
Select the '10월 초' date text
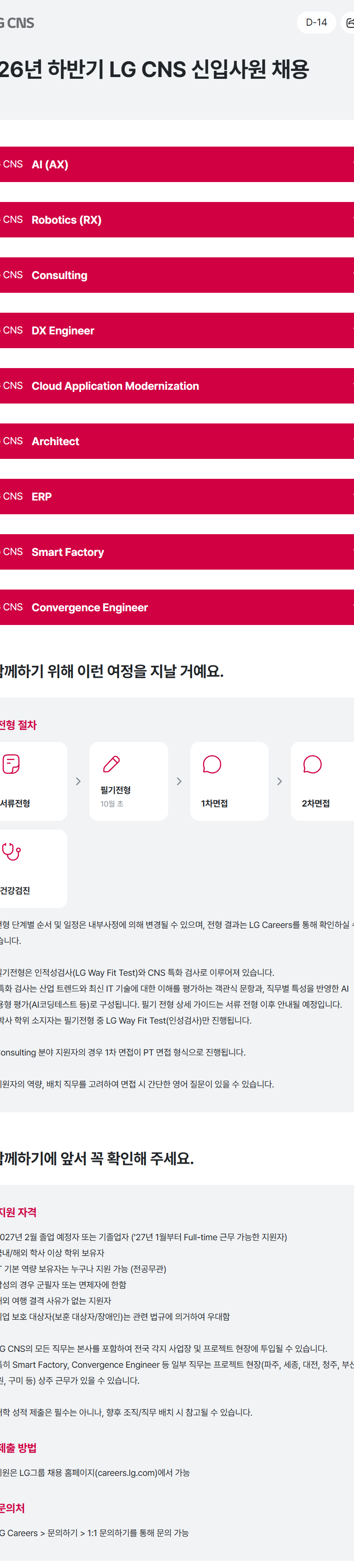tap(112, 804)
